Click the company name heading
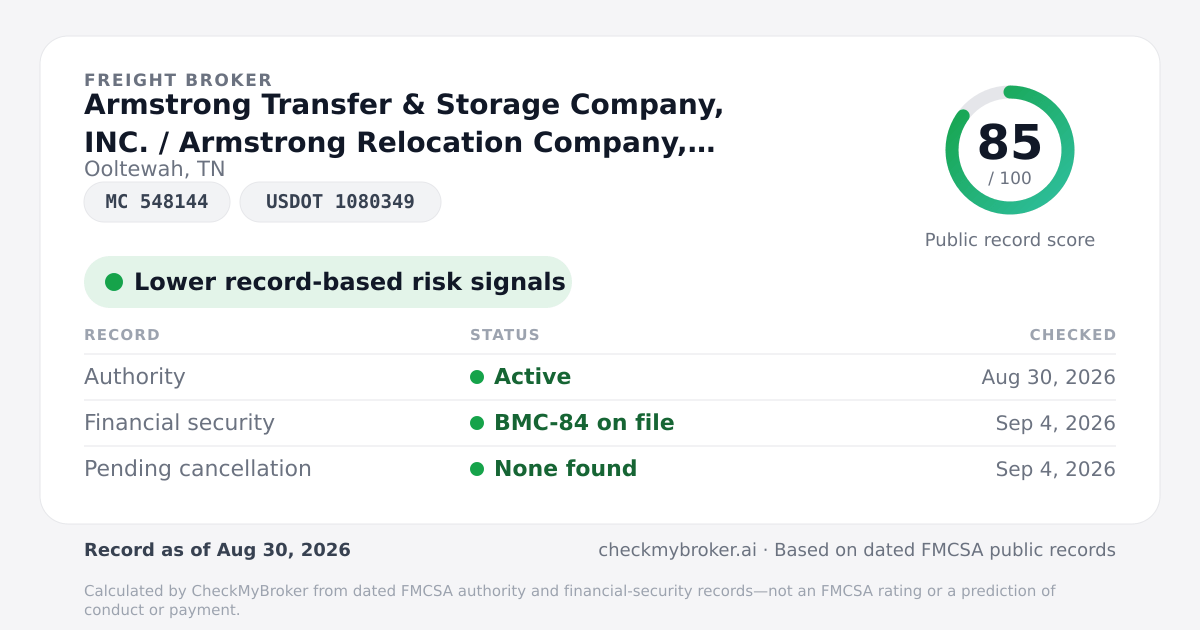The width and height of the screenshot is (1200, 630). coord(404,123)
